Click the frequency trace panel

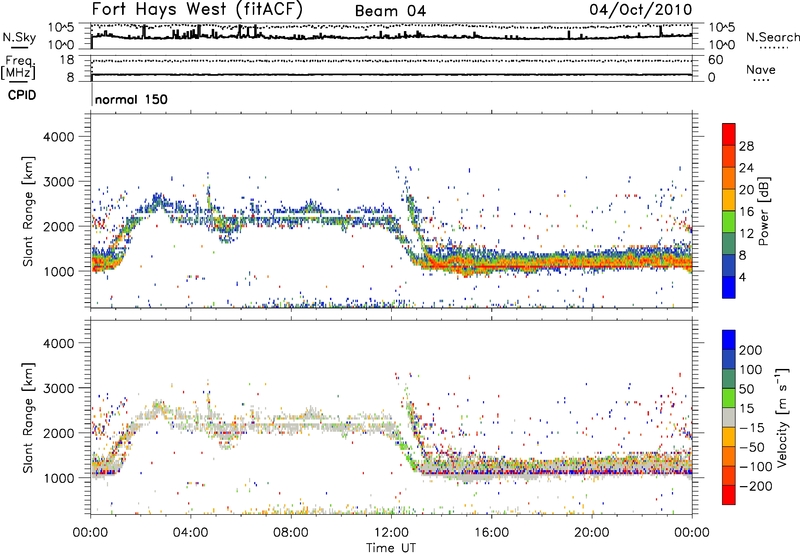tap(391, 68)
